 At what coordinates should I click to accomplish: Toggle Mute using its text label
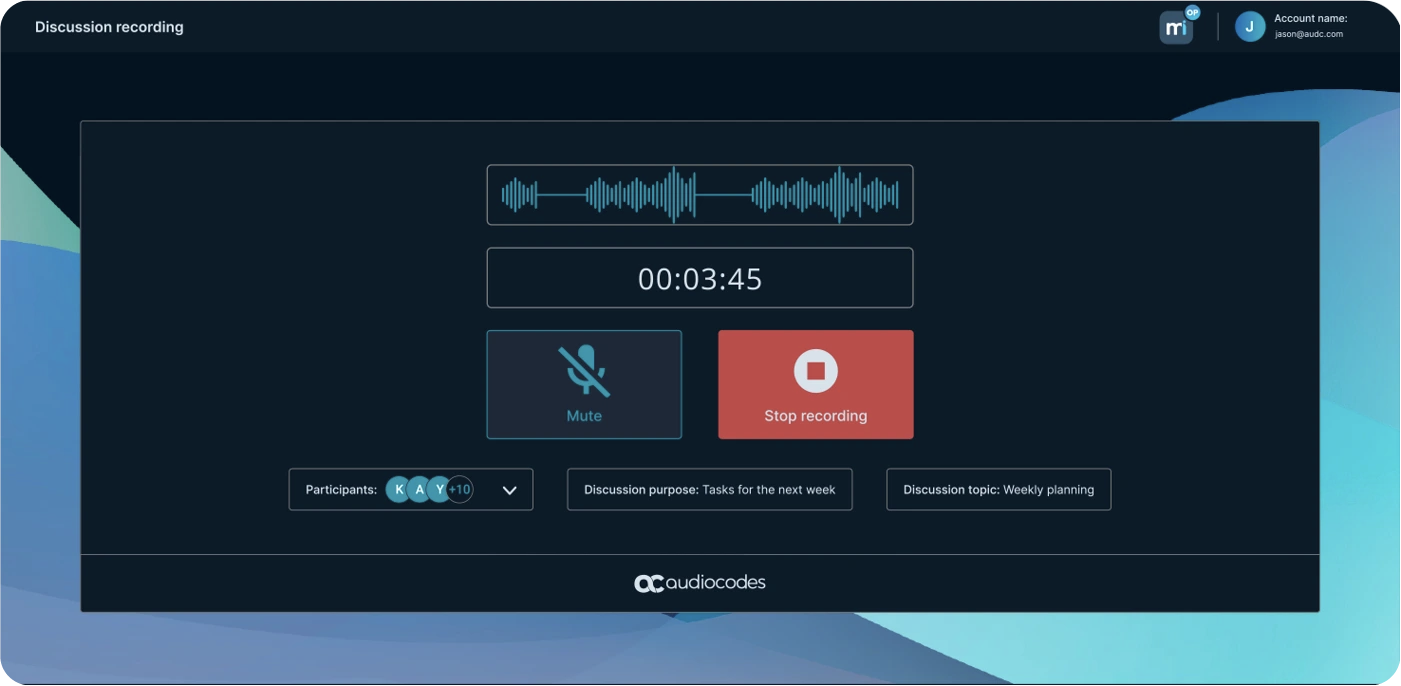(x=584, y=416)
